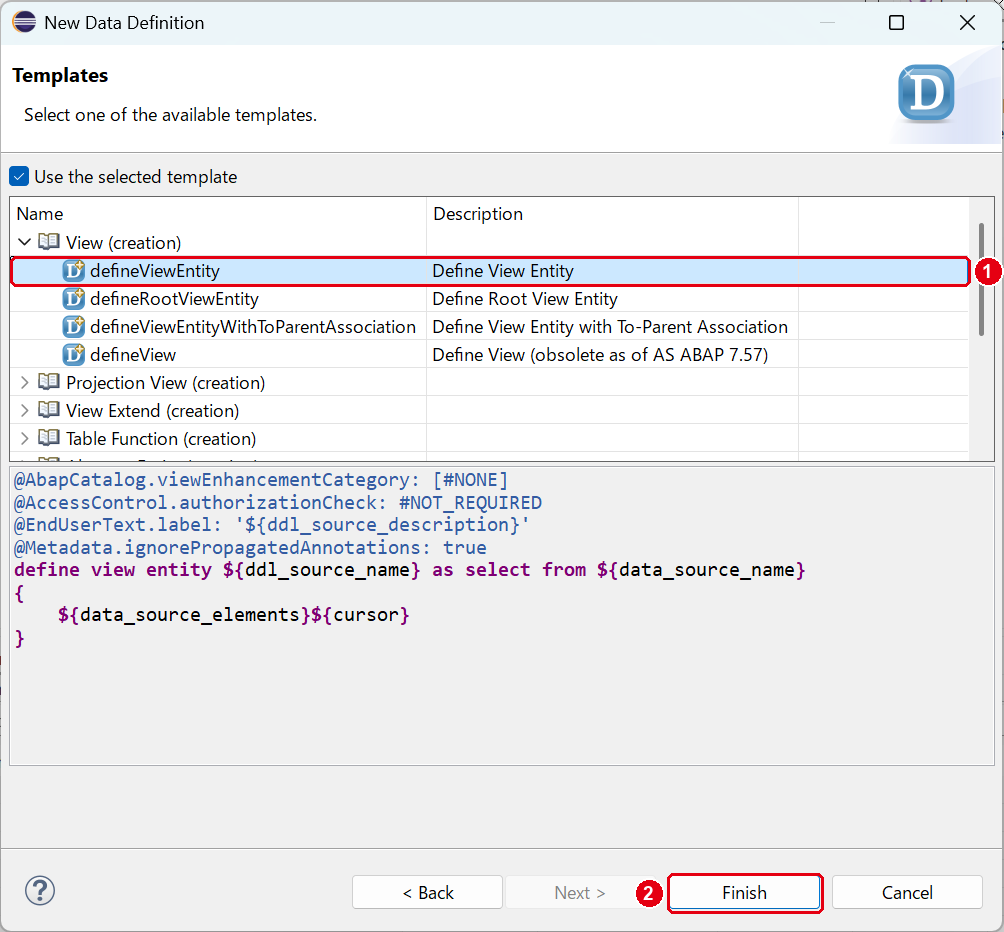Collapse the View (creation) group
Viewport: 1004px width, 932px height.
(x=24, y=242)
